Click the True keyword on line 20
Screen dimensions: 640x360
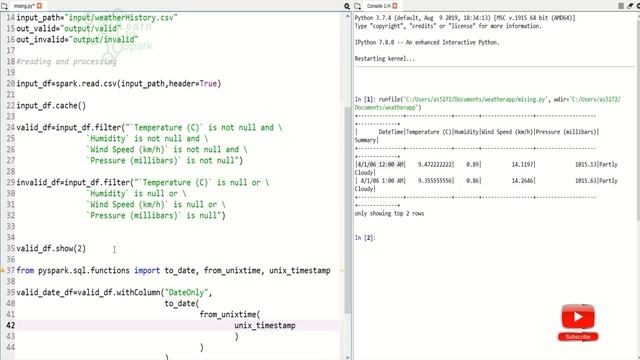208,84
